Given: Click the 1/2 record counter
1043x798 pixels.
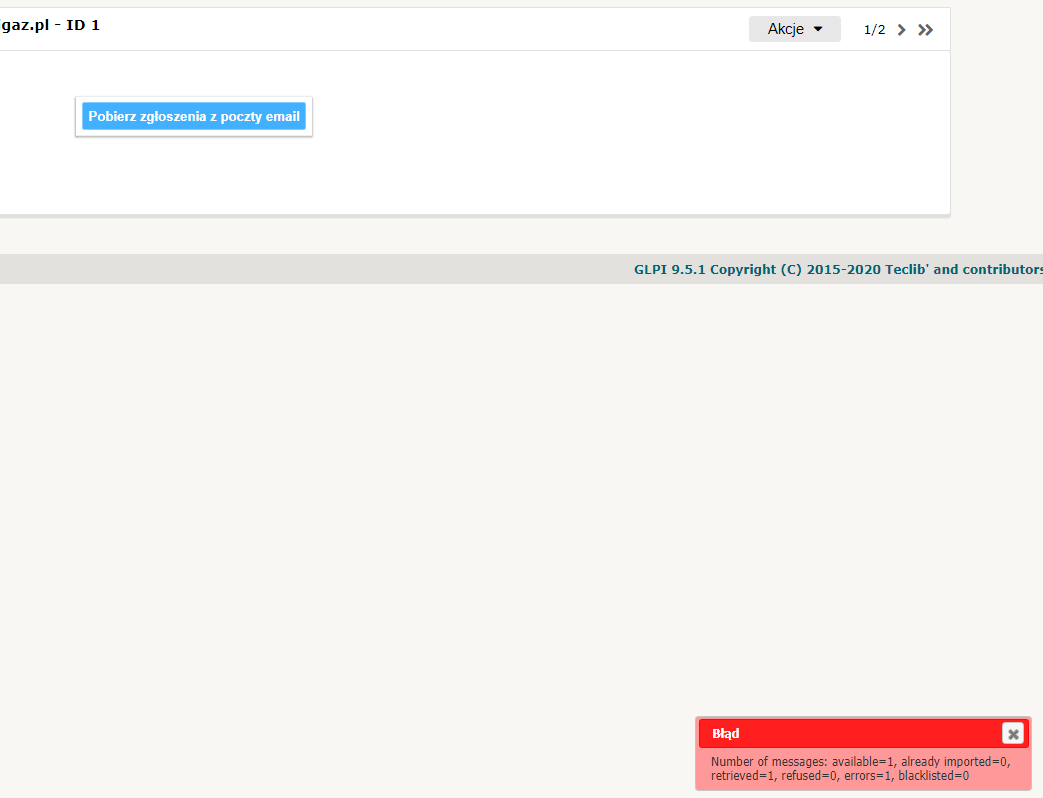Looking at the screenshot, I should coord(874,29).
